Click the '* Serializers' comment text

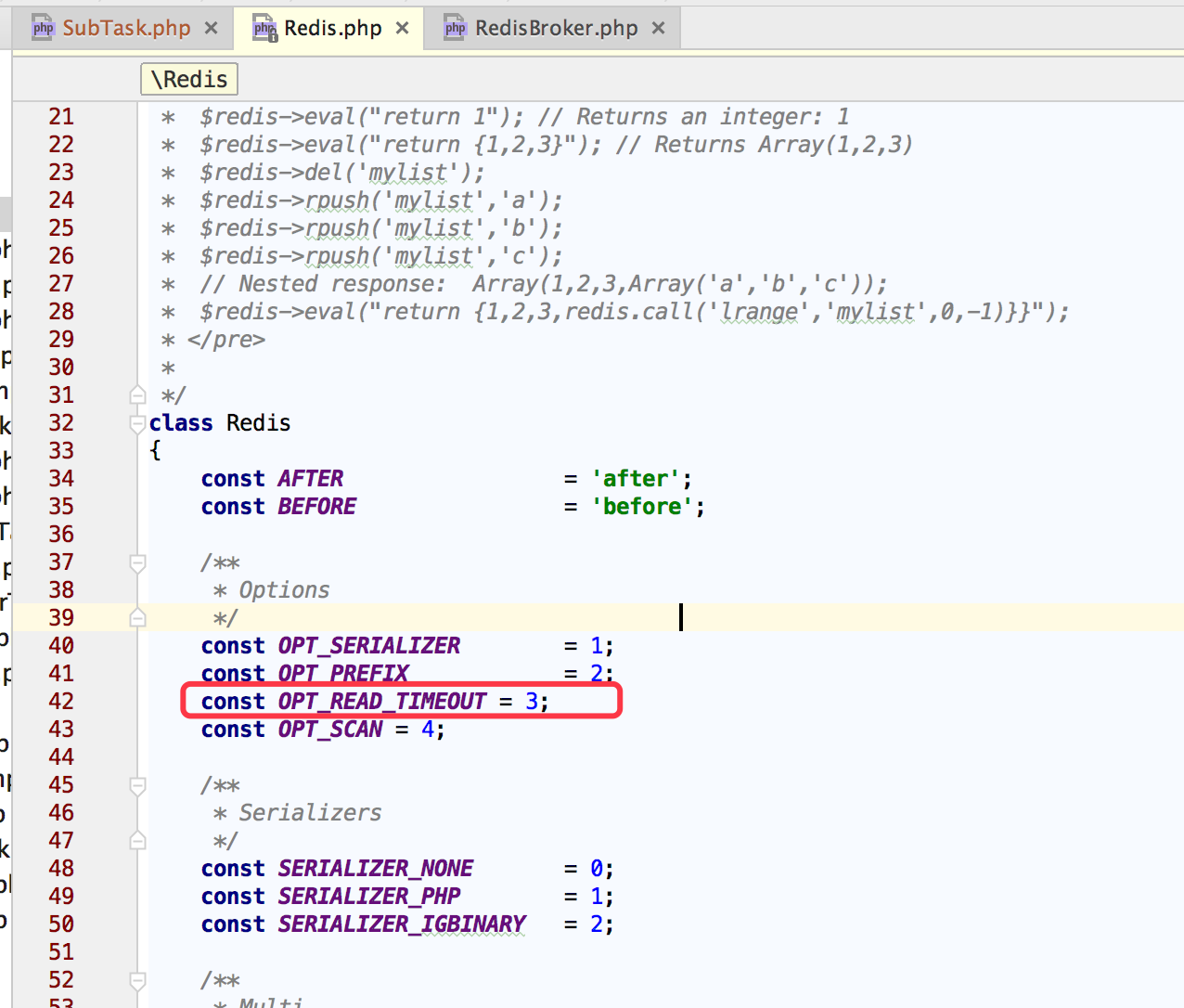(297, 813)
